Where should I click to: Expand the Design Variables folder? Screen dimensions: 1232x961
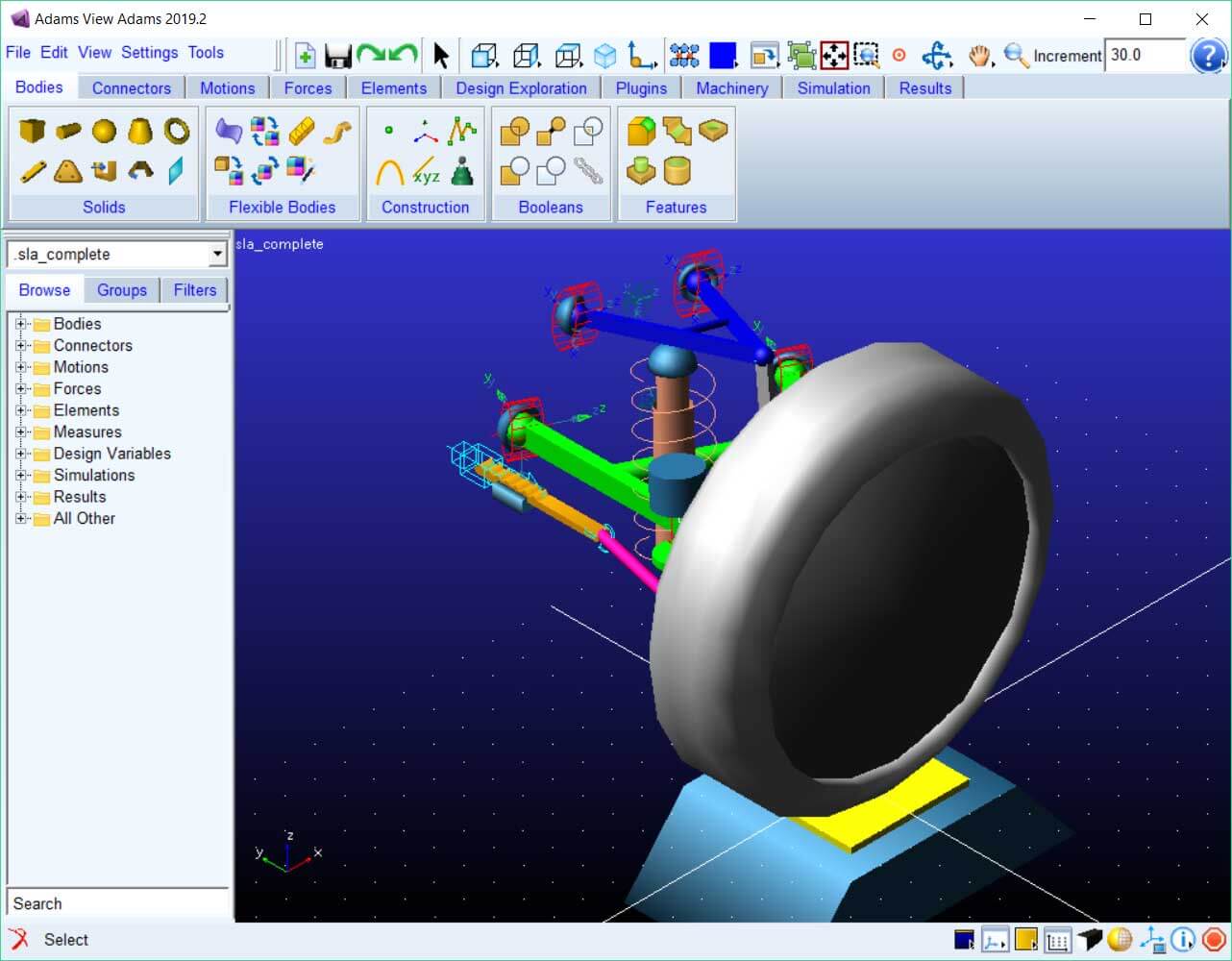tap(20, 454)
